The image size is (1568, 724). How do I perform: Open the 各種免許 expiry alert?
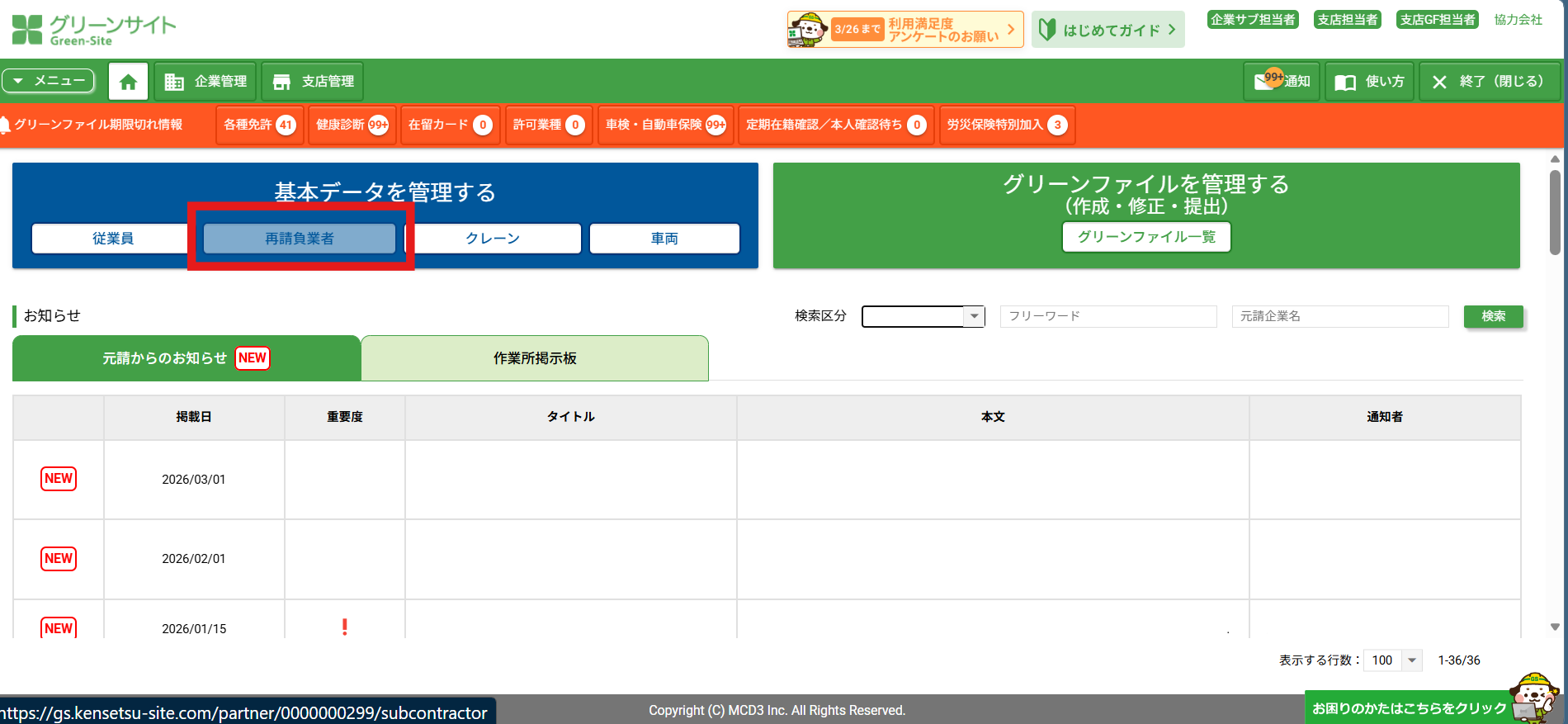259,125
